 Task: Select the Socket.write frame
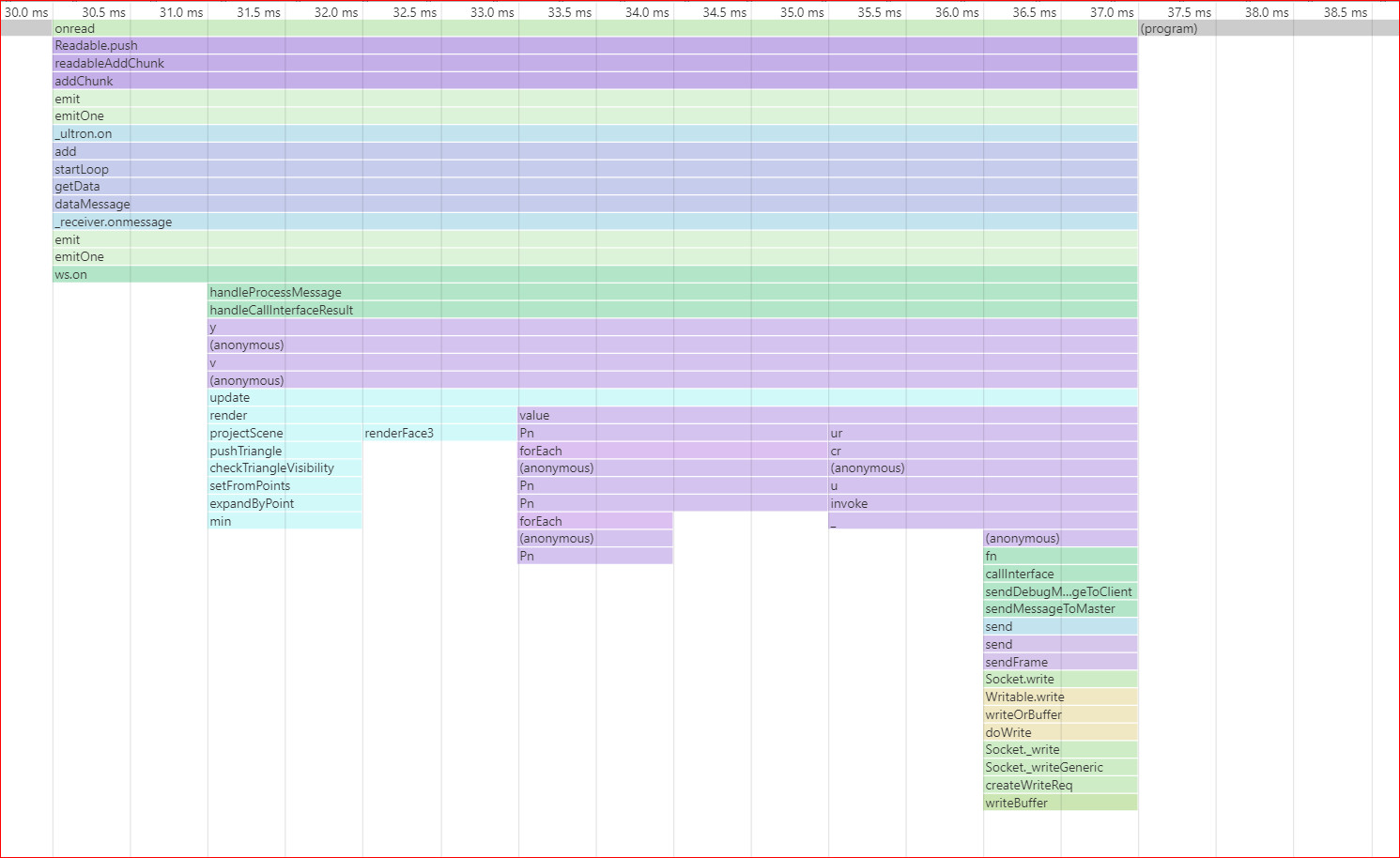pos(1061,679)
